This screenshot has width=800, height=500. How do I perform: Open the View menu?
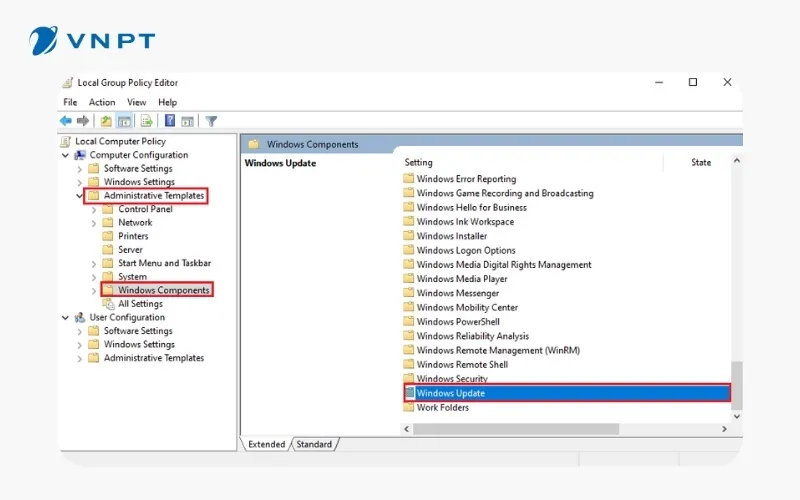tap(136, 102)
